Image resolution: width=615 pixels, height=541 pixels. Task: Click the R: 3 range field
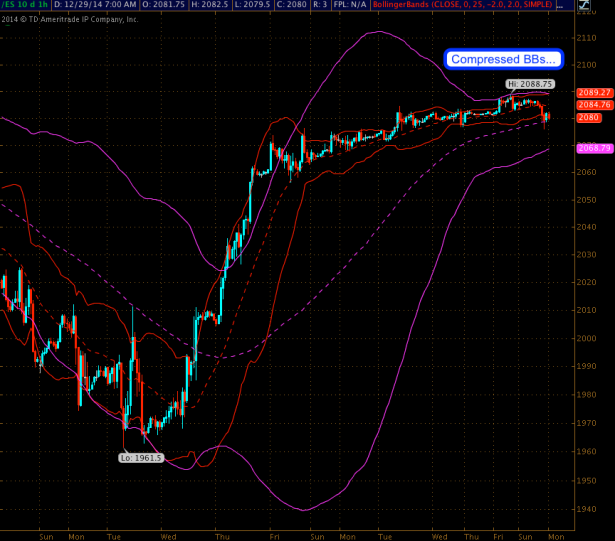[x=347, y=5]
